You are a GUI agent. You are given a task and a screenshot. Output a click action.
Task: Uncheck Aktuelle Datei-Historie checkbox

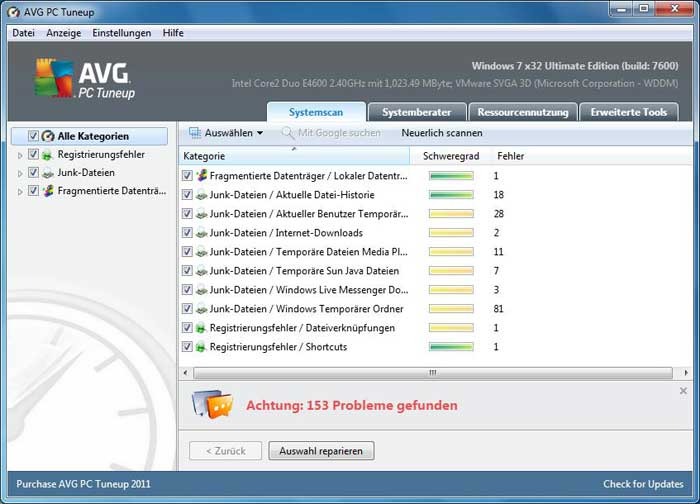coord(187,195)
